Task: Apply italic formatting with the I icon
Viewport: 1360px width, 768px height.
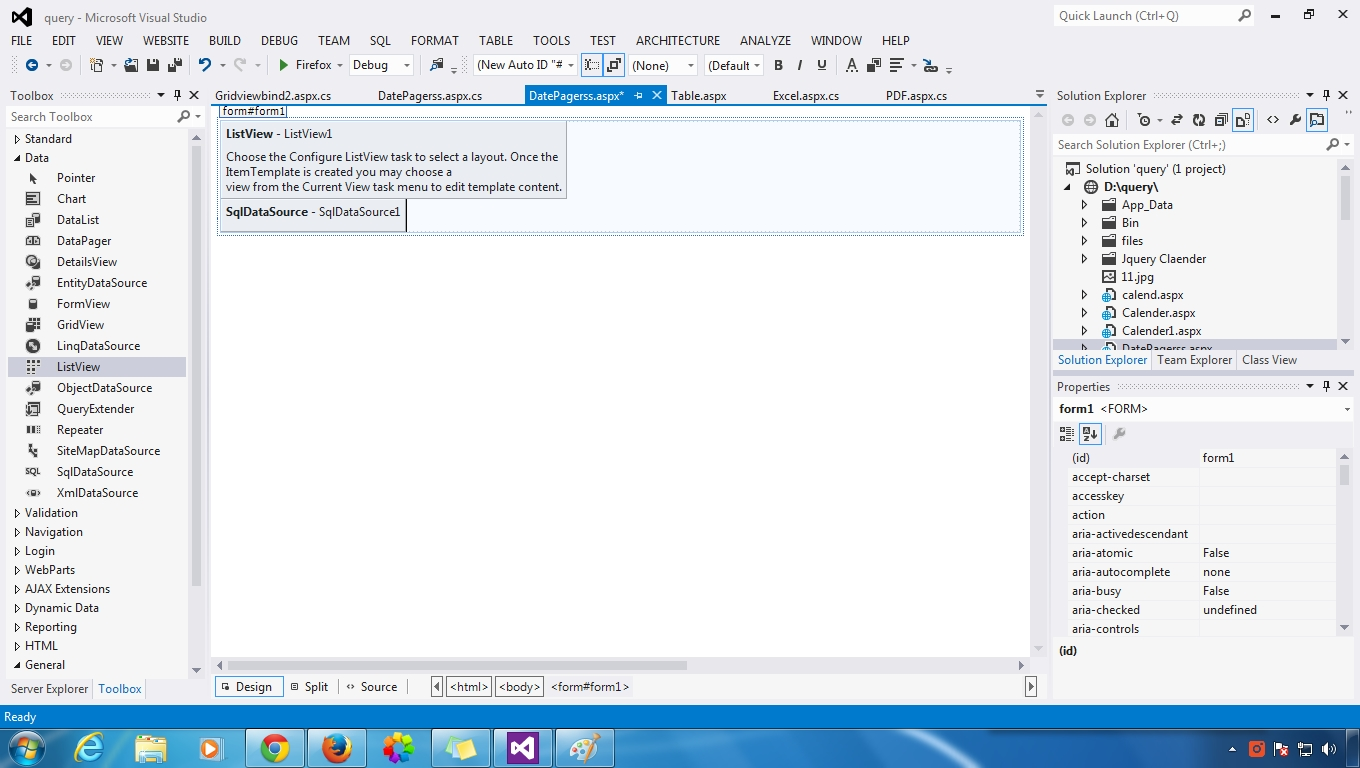Action: tap(800, 65)
